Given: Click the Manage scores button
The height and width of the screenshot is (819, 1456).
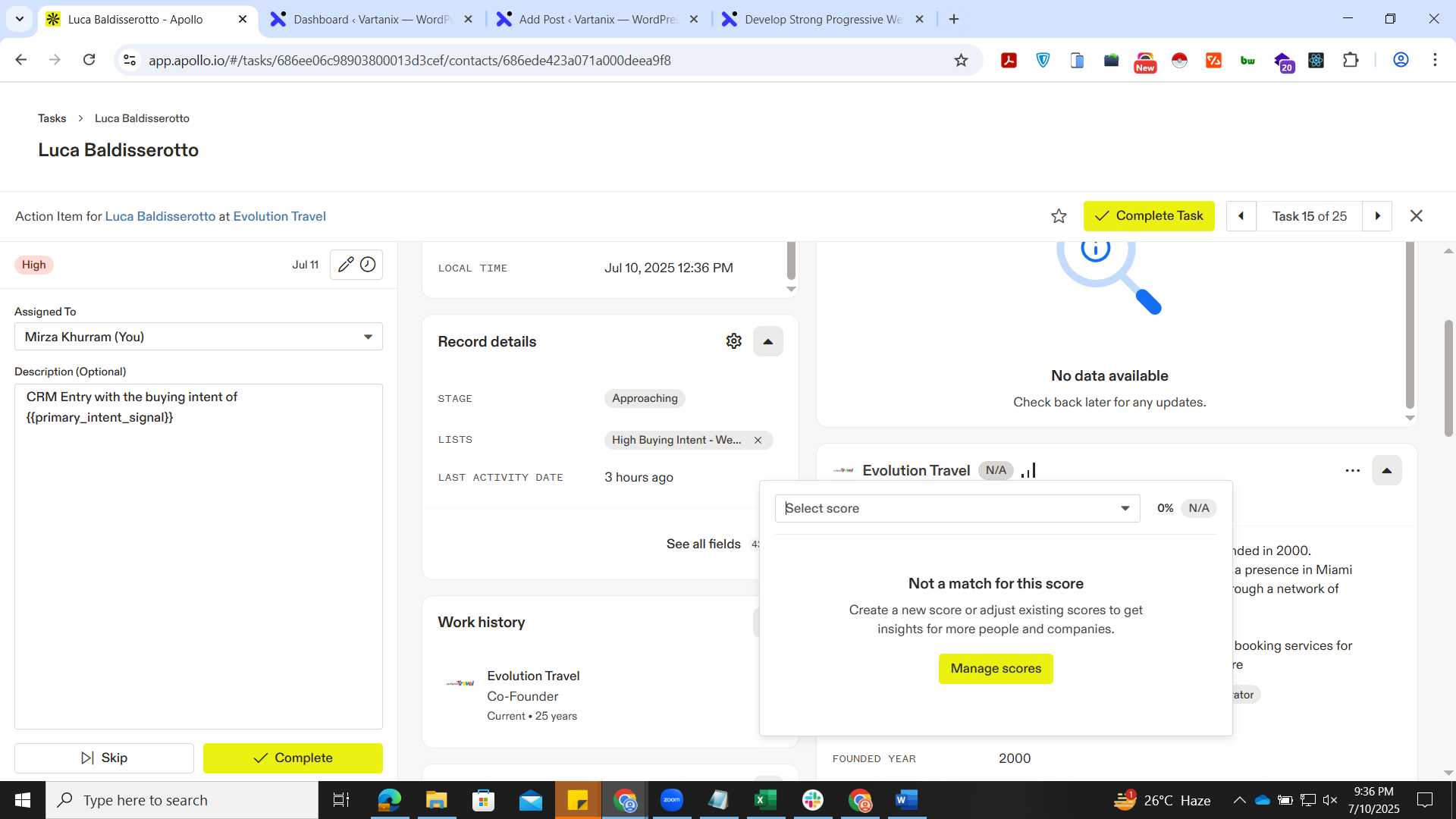Looking at the screenshot, I should pyautogui.click(x=996, y=669).
